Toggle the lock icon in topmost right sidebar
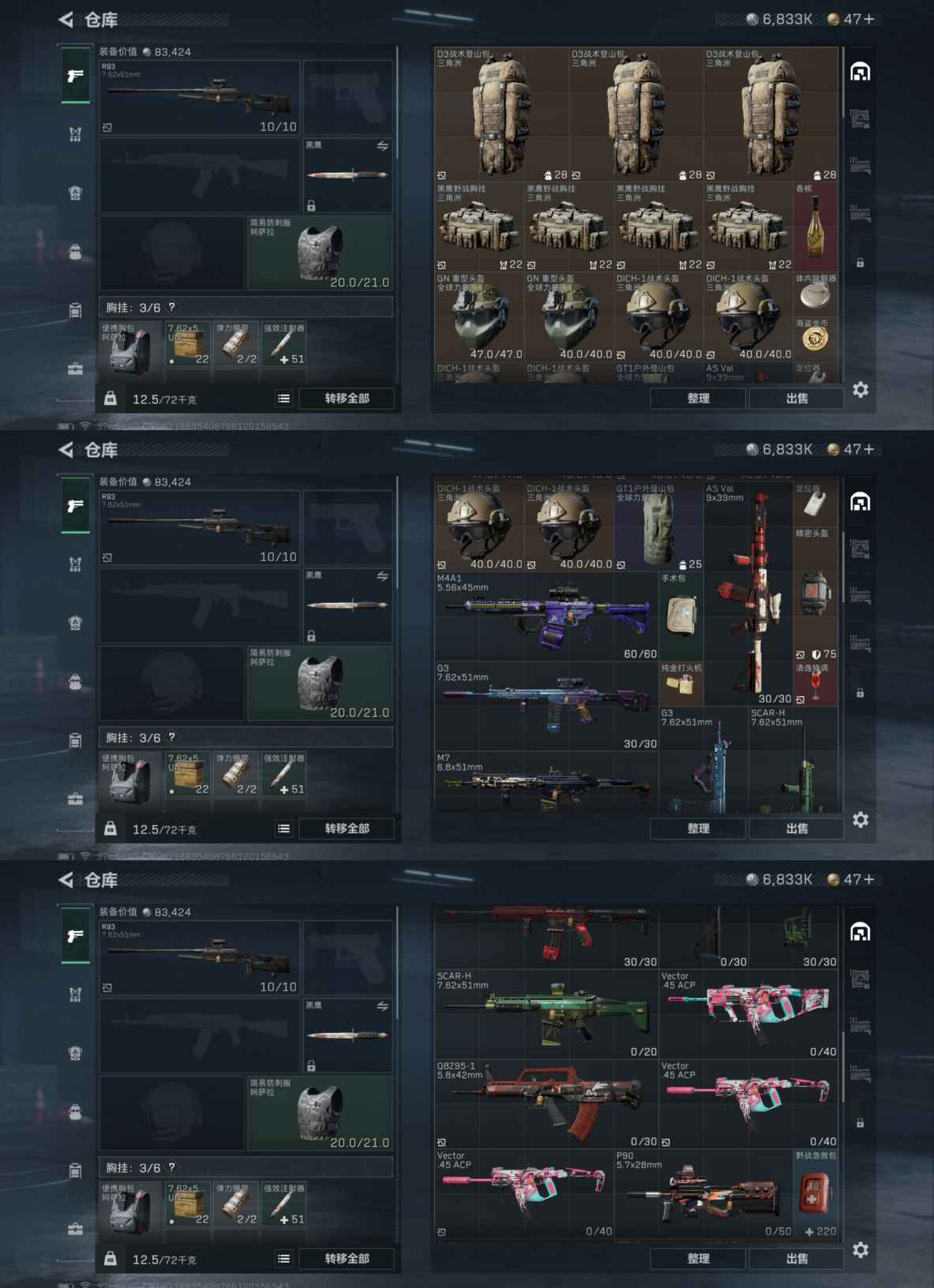This screenshot has height=1288, width=934. [x=861, y=262]
